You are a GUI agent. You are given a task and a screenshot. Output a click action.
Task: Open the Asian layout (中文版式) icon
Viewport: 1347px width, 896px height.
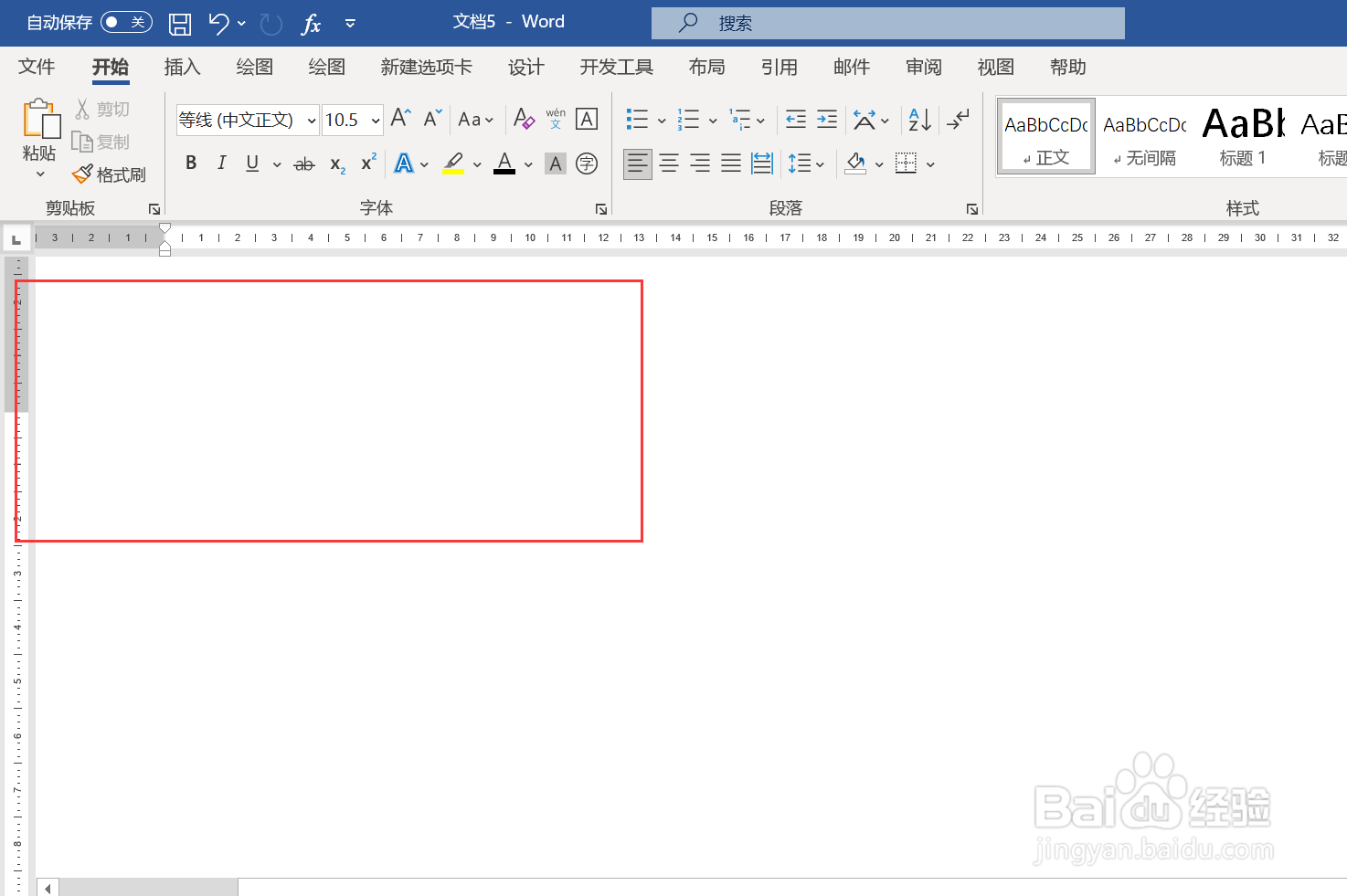coord(864,119)
